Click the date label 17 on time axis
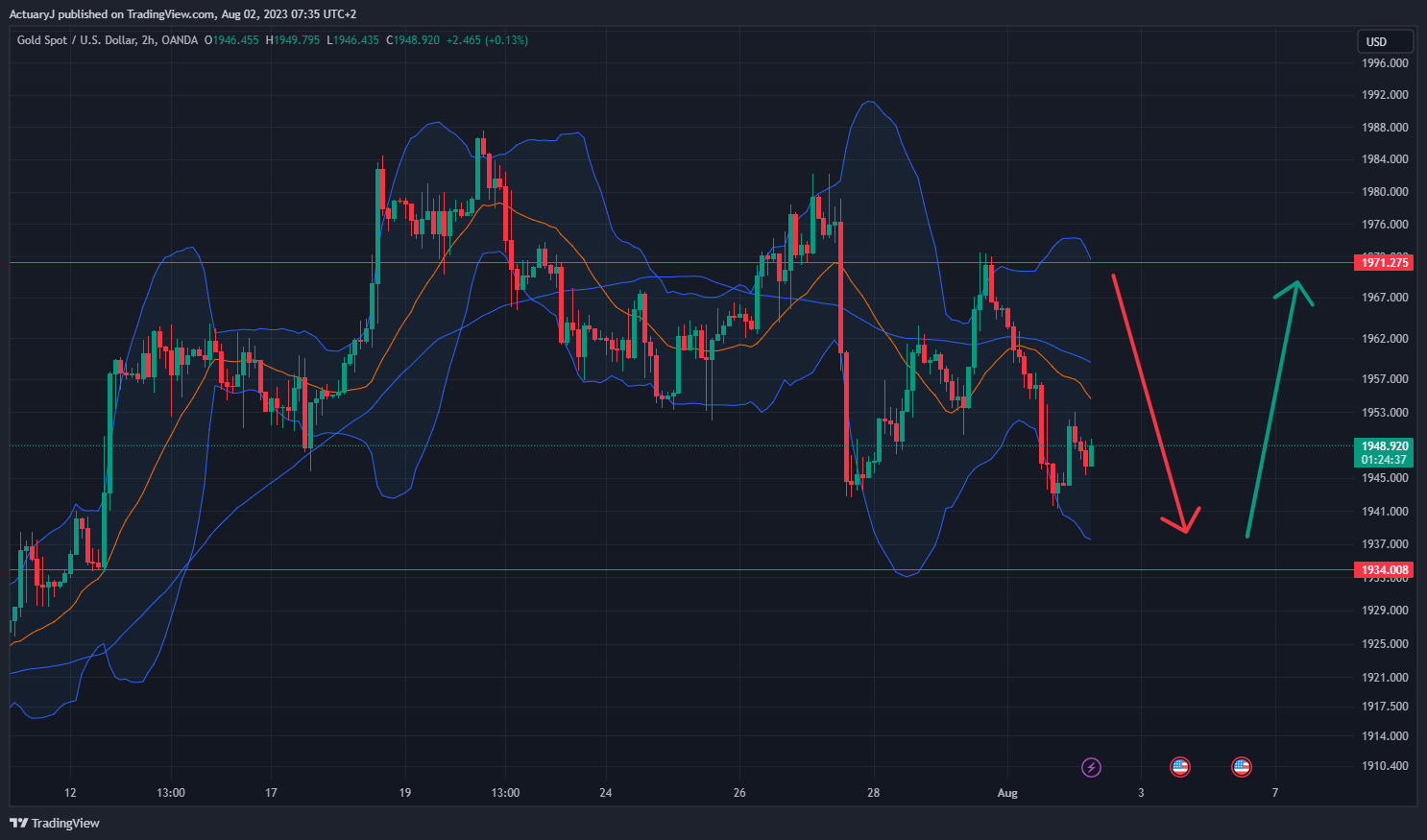Viewport: 1427px width, 840px height. (x=271, y=793)
